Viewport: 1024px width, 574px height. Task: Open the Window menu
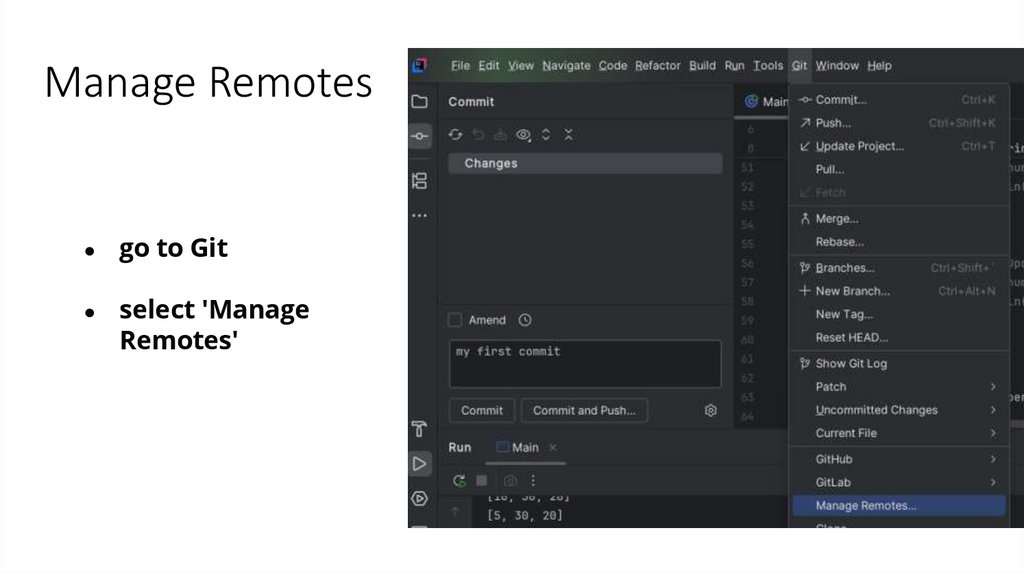837,65
